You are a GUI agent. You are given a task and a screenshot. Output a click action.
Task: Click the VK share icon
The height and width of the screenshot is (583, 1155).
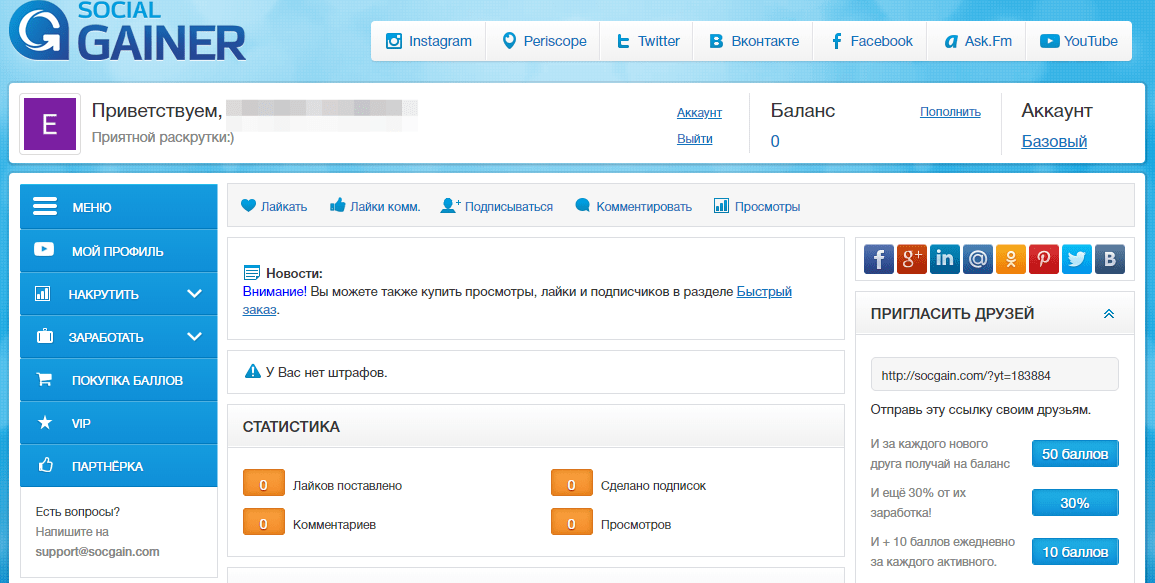click(1110, 259)
